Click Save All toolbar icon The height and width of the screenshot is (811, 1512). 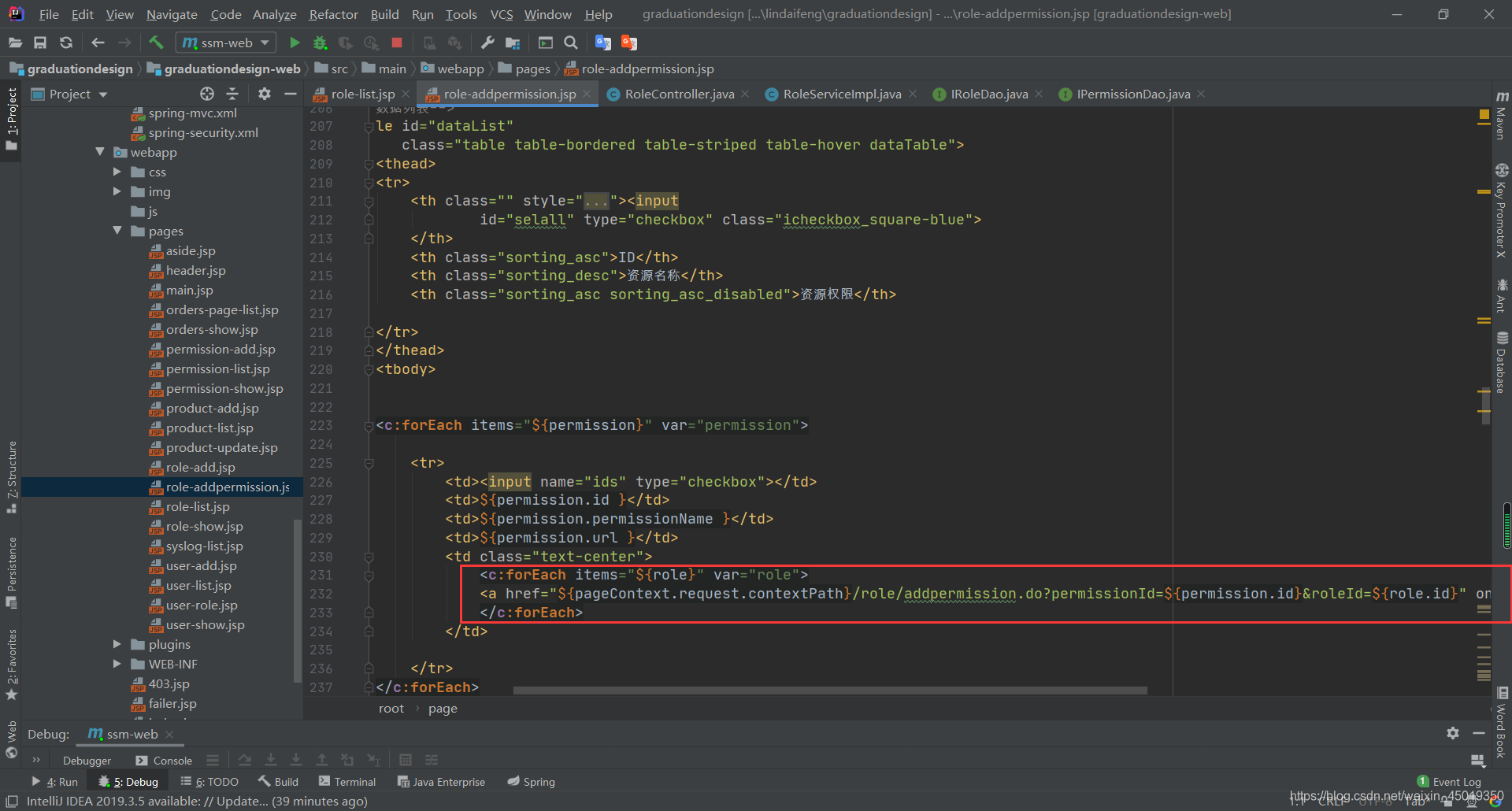coord(40,43)
